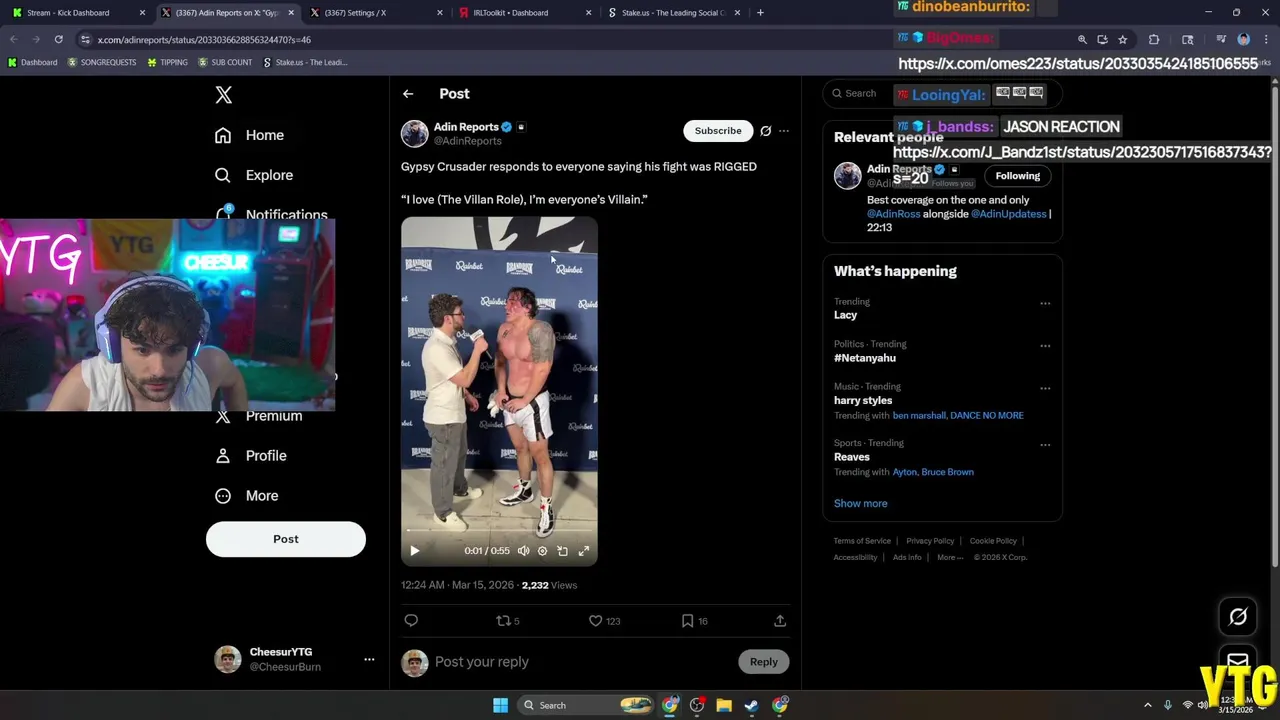Image resolution: width=1280 pixels, height=720 pixels.
Task: Click the Grok icon beside Subscribe
Action: point(766,131)
